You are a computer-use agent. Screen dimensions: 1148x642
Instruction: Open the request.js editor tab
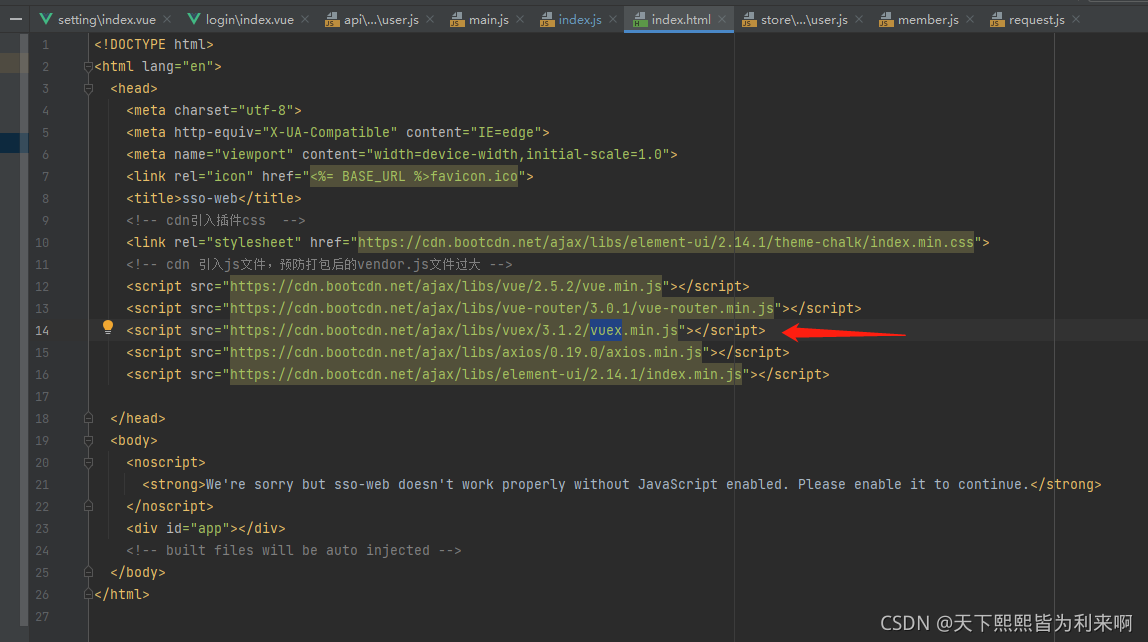1037,20
